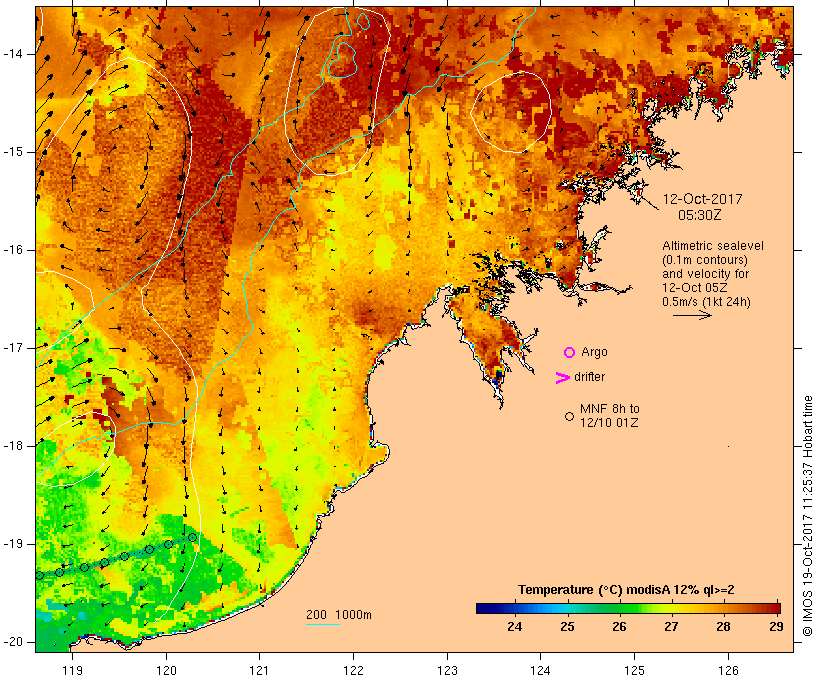
Task: Click the easternmost MNF ship track circle marker
Action: tap(192, 537)
